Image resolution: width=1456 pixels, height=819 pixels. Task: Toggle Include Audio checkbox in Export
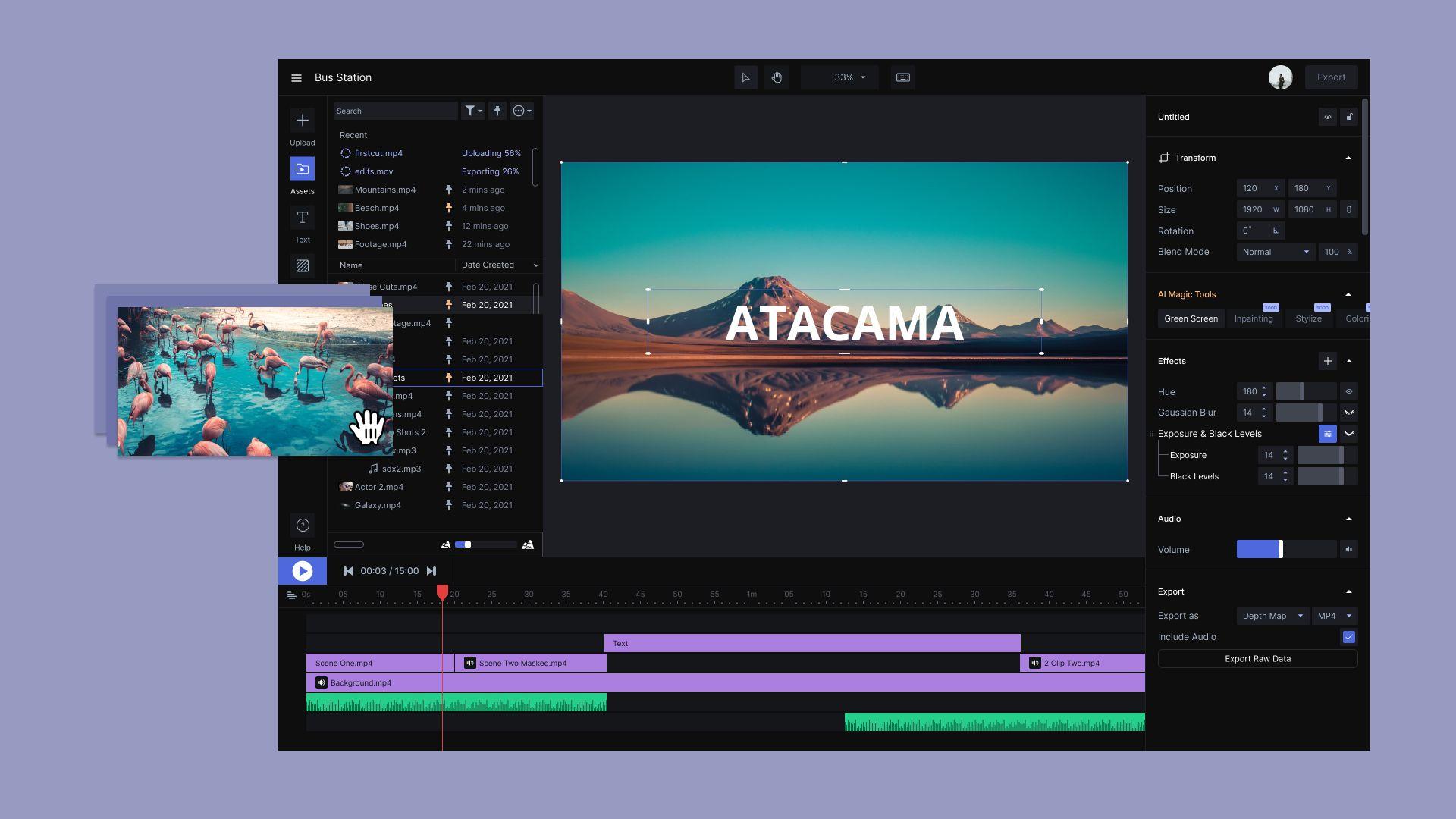tap(1349, 637)
